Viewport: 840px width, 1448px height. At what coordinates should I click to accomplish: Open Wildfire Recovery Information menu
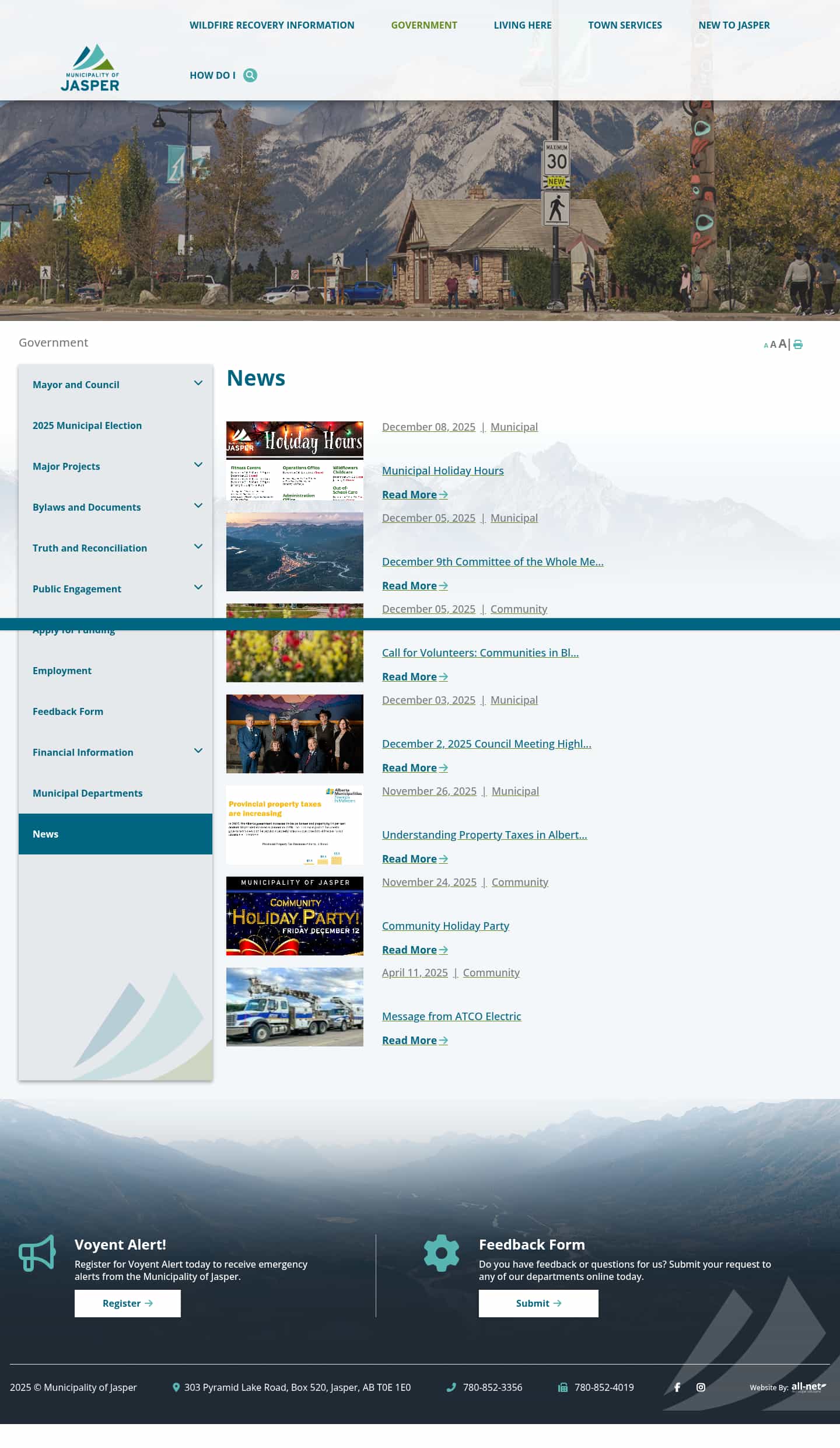tap(272, 25)
